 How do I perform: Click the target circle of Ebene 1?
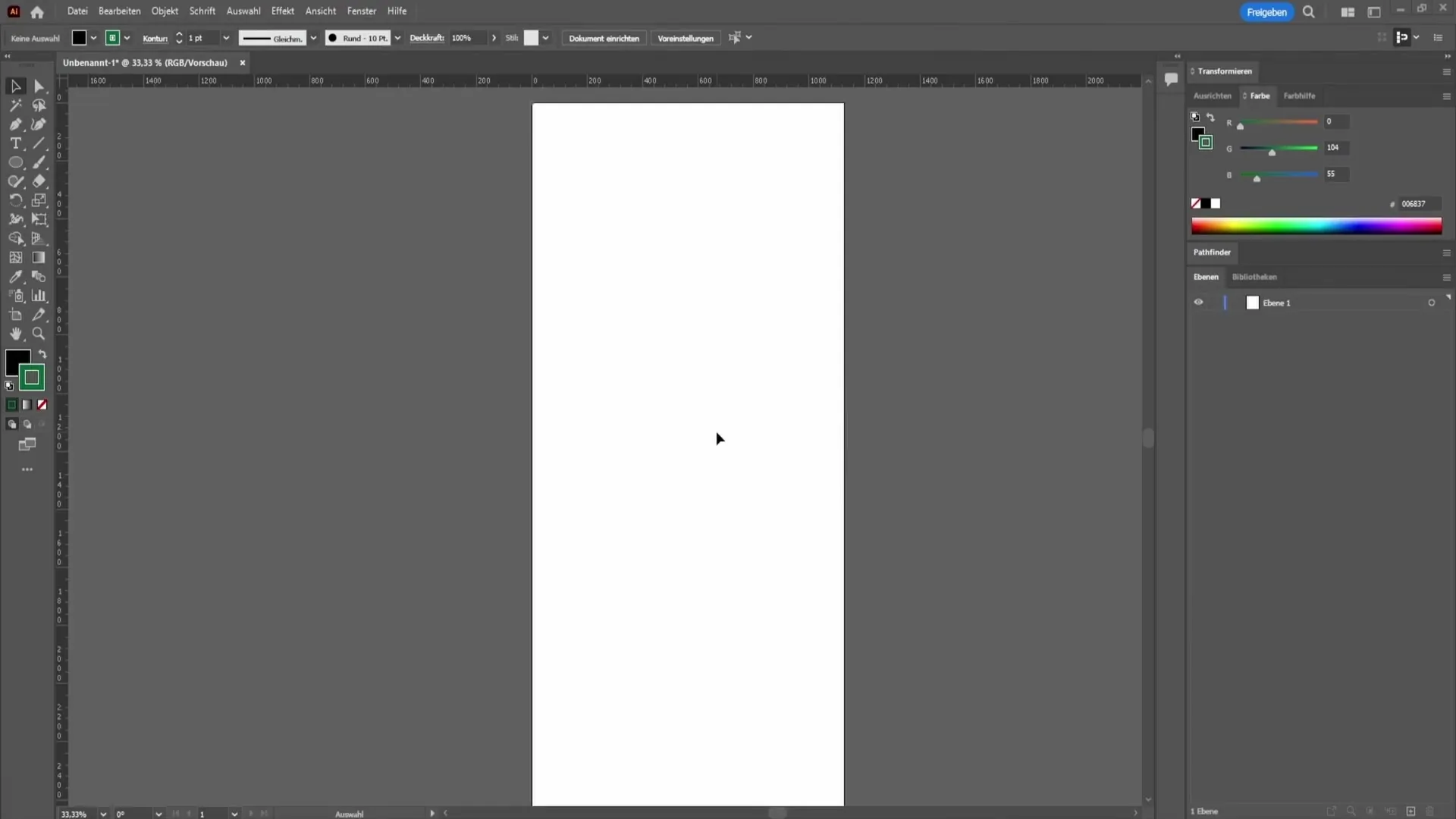click(x=1432, y=303)
